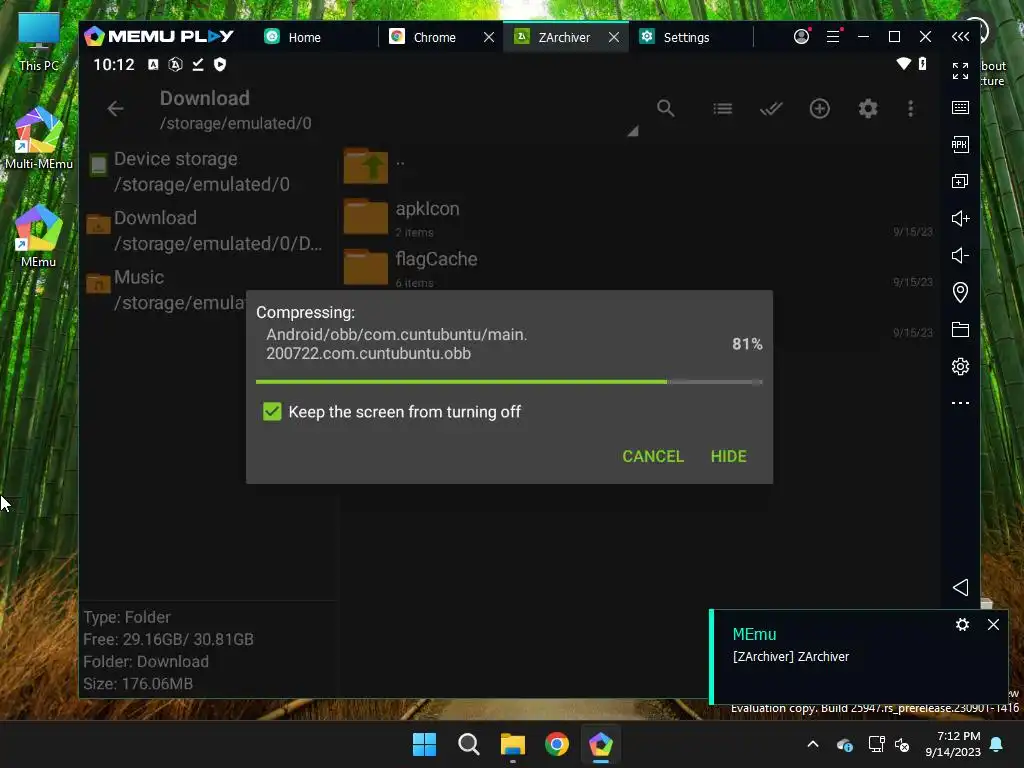Switch to the Settings tab
Screen dimensions: 1024x768
click(x=675, y=37)
